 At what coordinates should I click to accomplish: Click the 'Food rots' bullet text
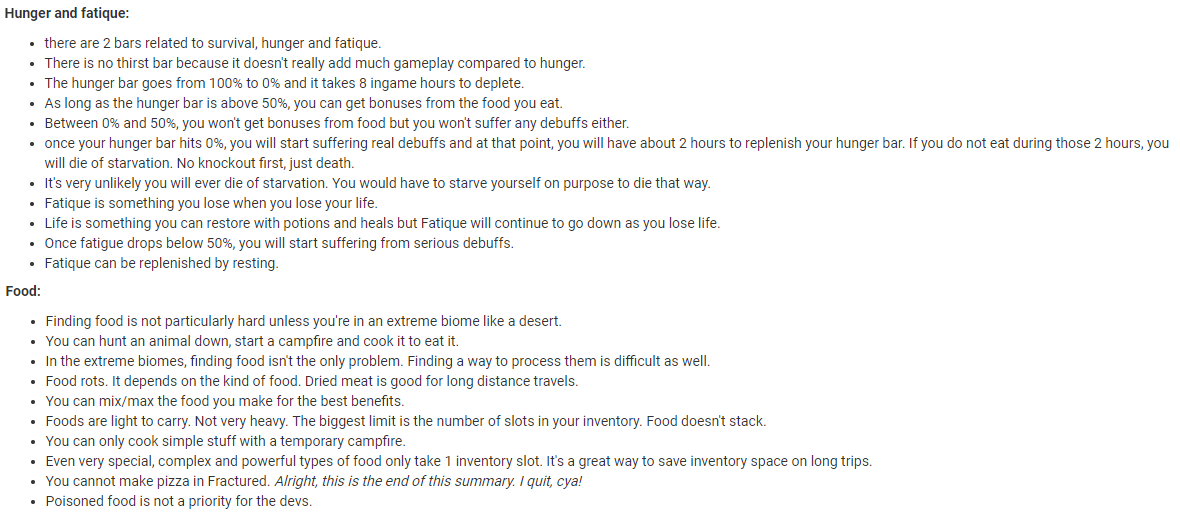312,381
